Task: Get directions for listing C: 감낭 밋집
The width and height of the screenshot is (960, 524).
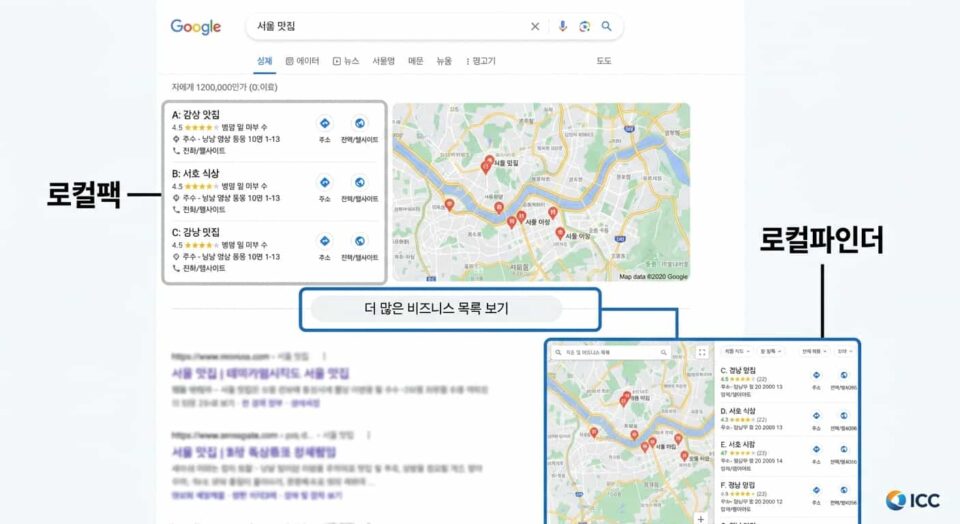Action: pos(324,241)
